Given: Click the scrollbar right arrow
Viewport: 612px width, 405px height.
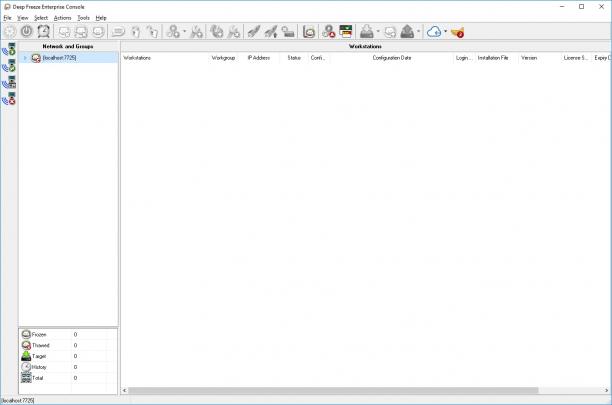Looking at the screenshot, I should (607, 390).
